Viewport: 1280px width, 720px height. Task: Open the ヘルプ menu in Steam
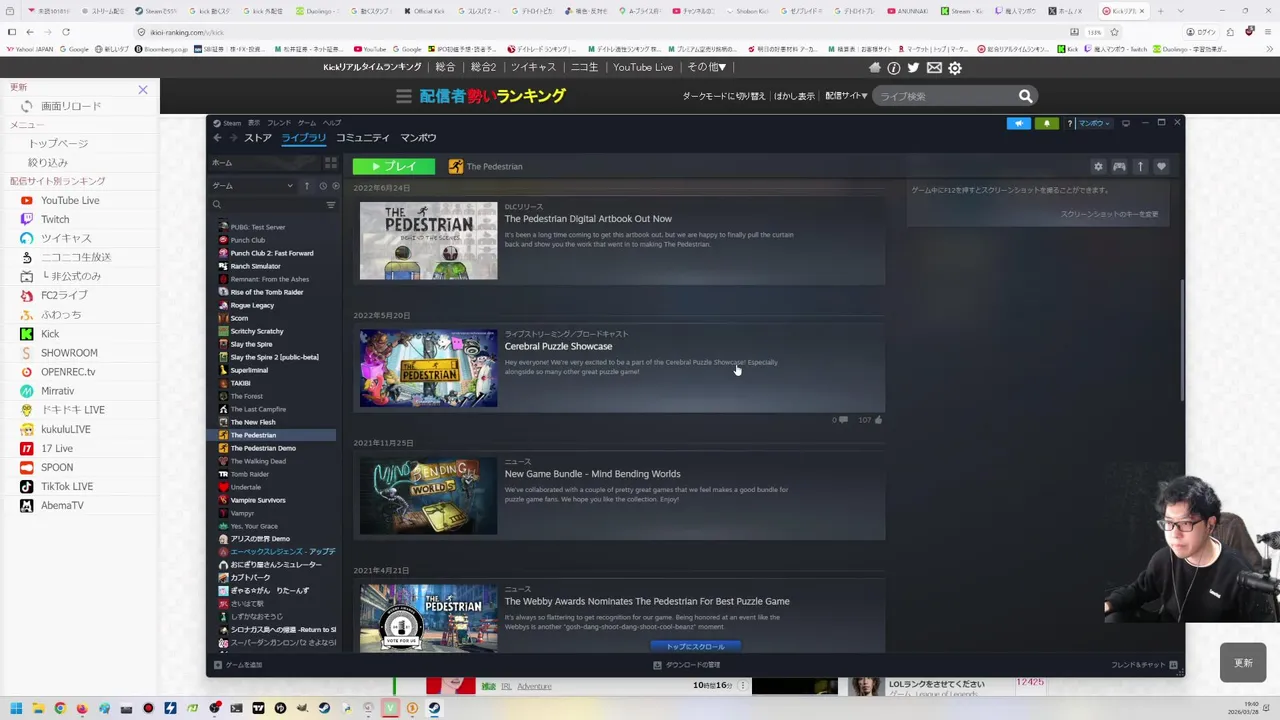(x=332, y=123)
